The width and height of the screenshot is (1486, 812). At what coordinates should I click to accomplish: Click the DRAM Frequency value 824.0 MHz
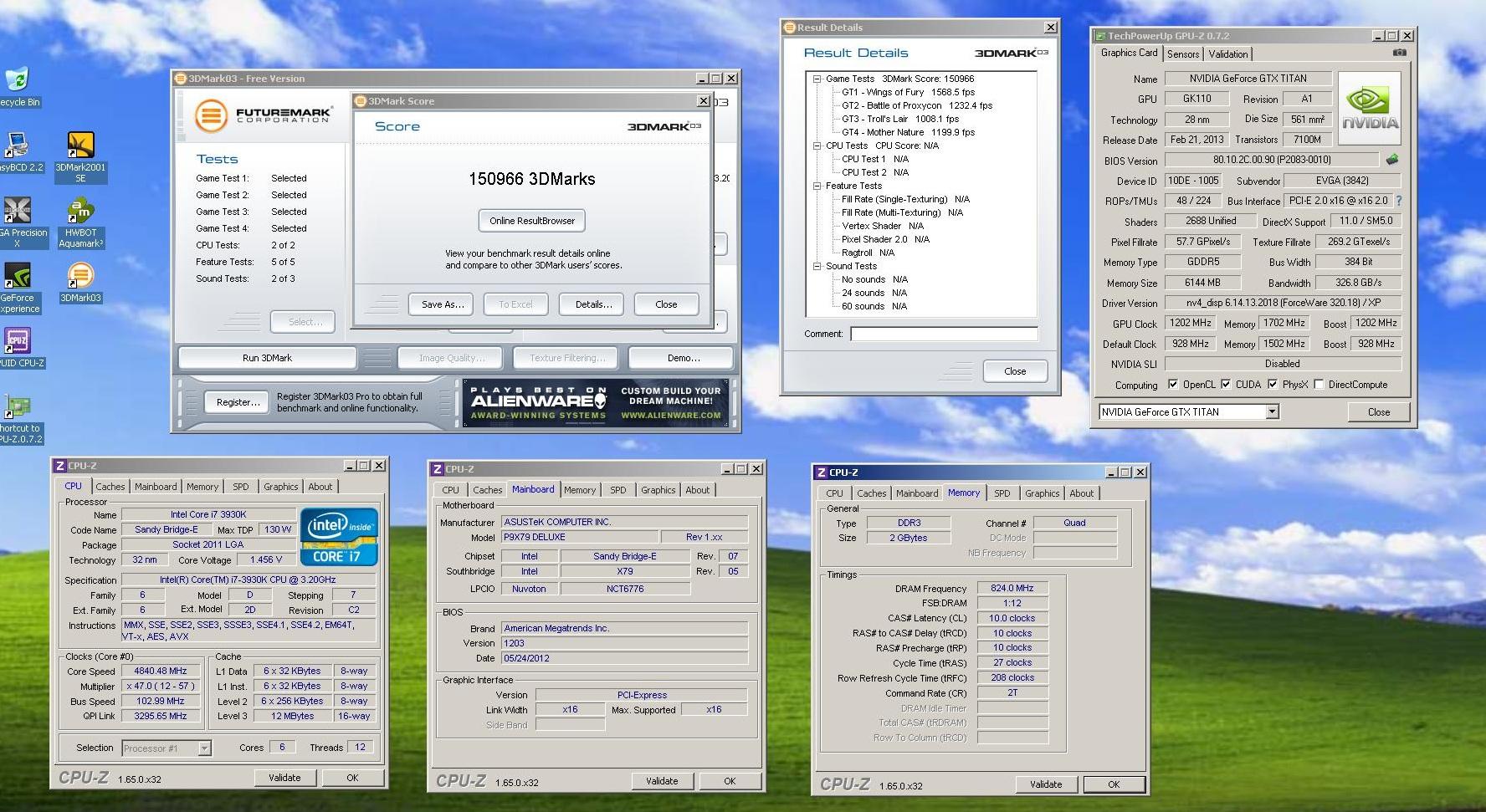(x=1012, y=588)
